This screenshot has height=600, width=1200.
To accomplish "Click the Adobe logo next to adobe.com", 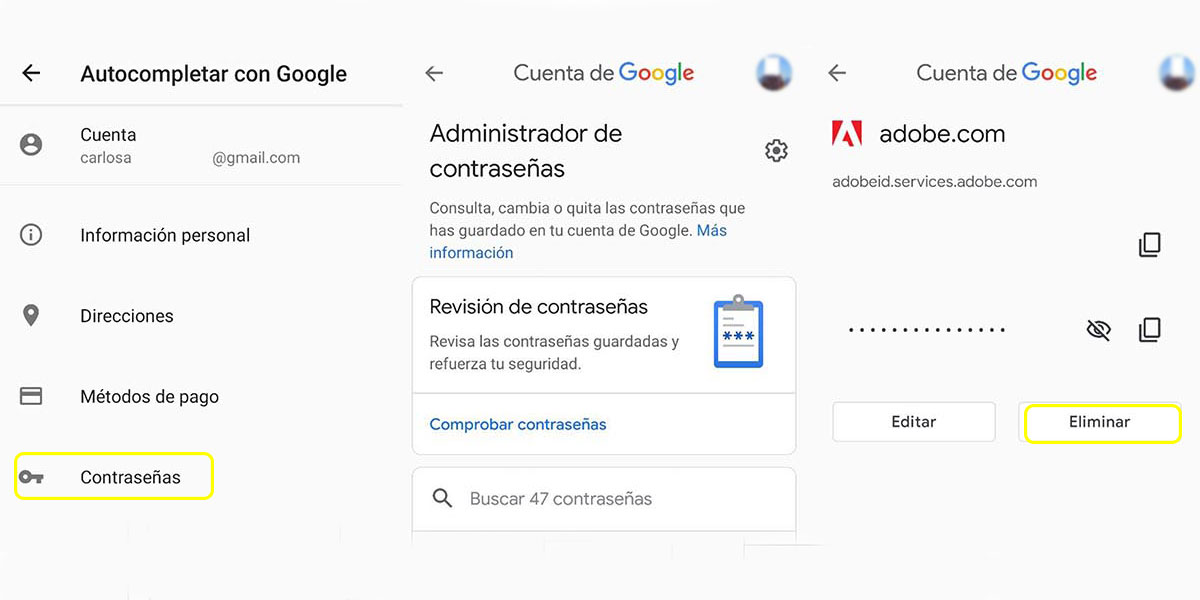I will [x=847, y=133].
